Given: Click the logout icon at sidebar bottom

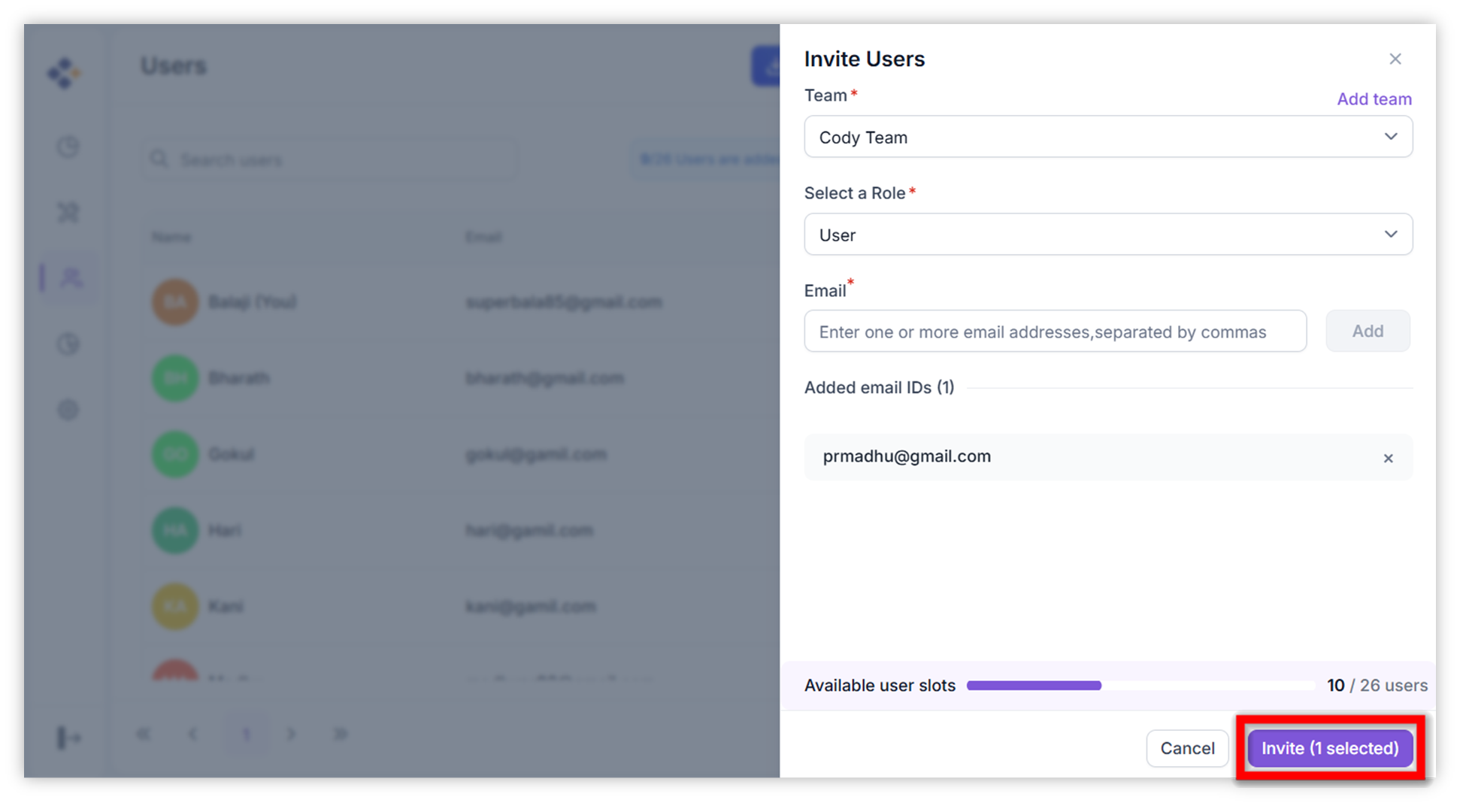Looking at the screenshot, I should point(68,738).
